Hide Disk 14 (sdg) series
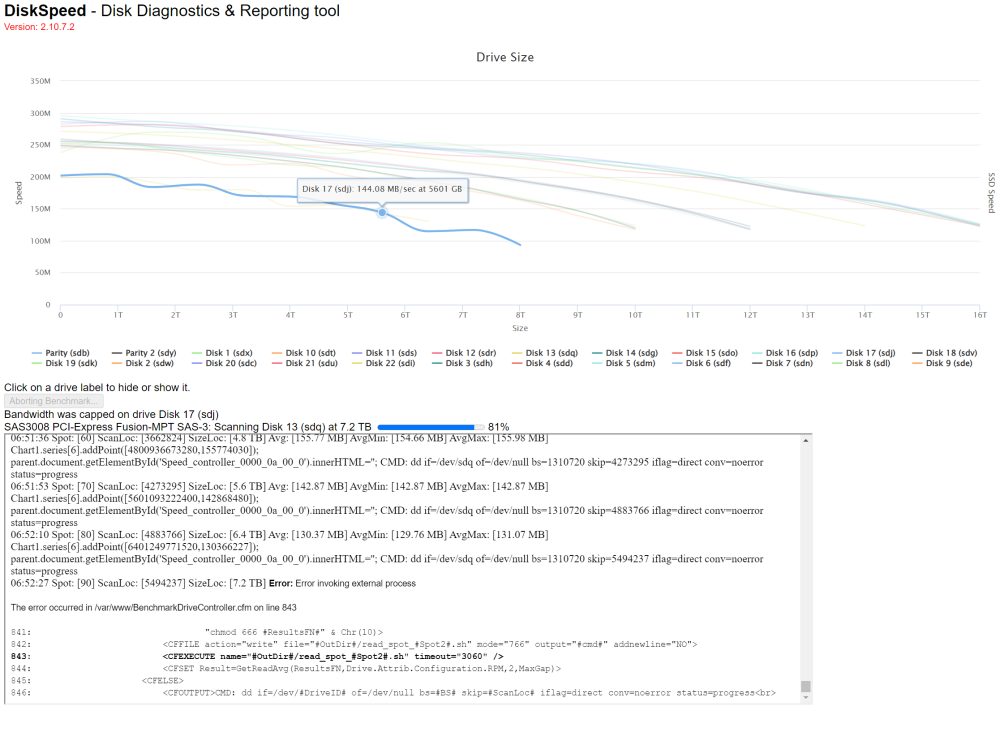The width and height of the screenshot is (1000, 741). click(x=625, y=353)
